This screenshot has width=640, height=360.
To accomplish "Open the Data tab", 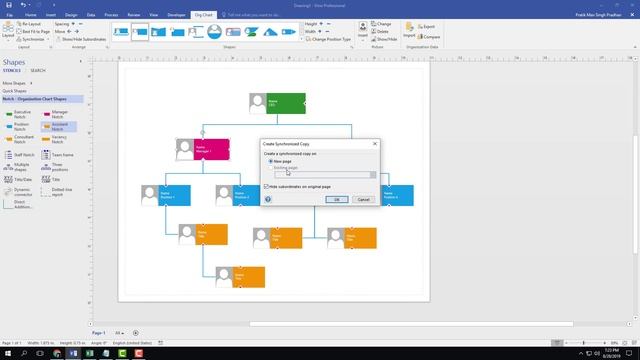I will pos(91,15).
